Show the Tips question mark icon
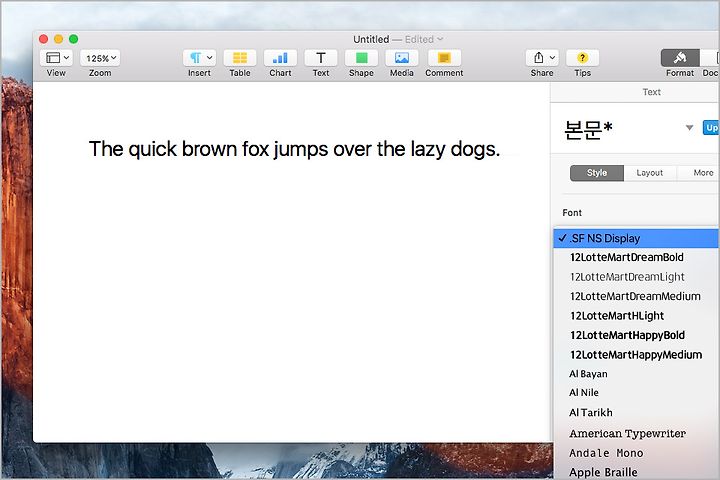The width and height of the screenshot is (720, 480). [x=582, y=58]
